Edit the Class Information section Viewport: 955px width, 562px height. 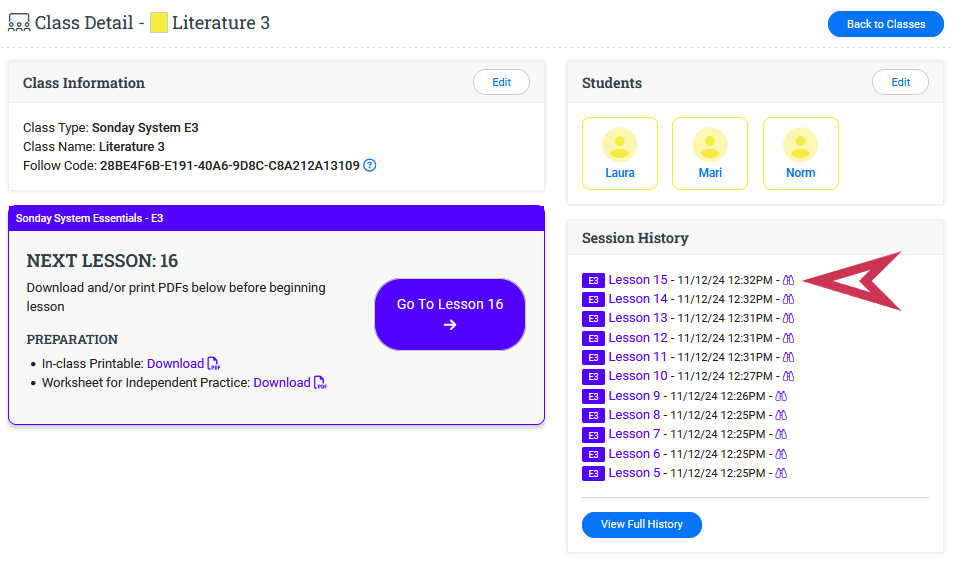click(x=501, y=83)
